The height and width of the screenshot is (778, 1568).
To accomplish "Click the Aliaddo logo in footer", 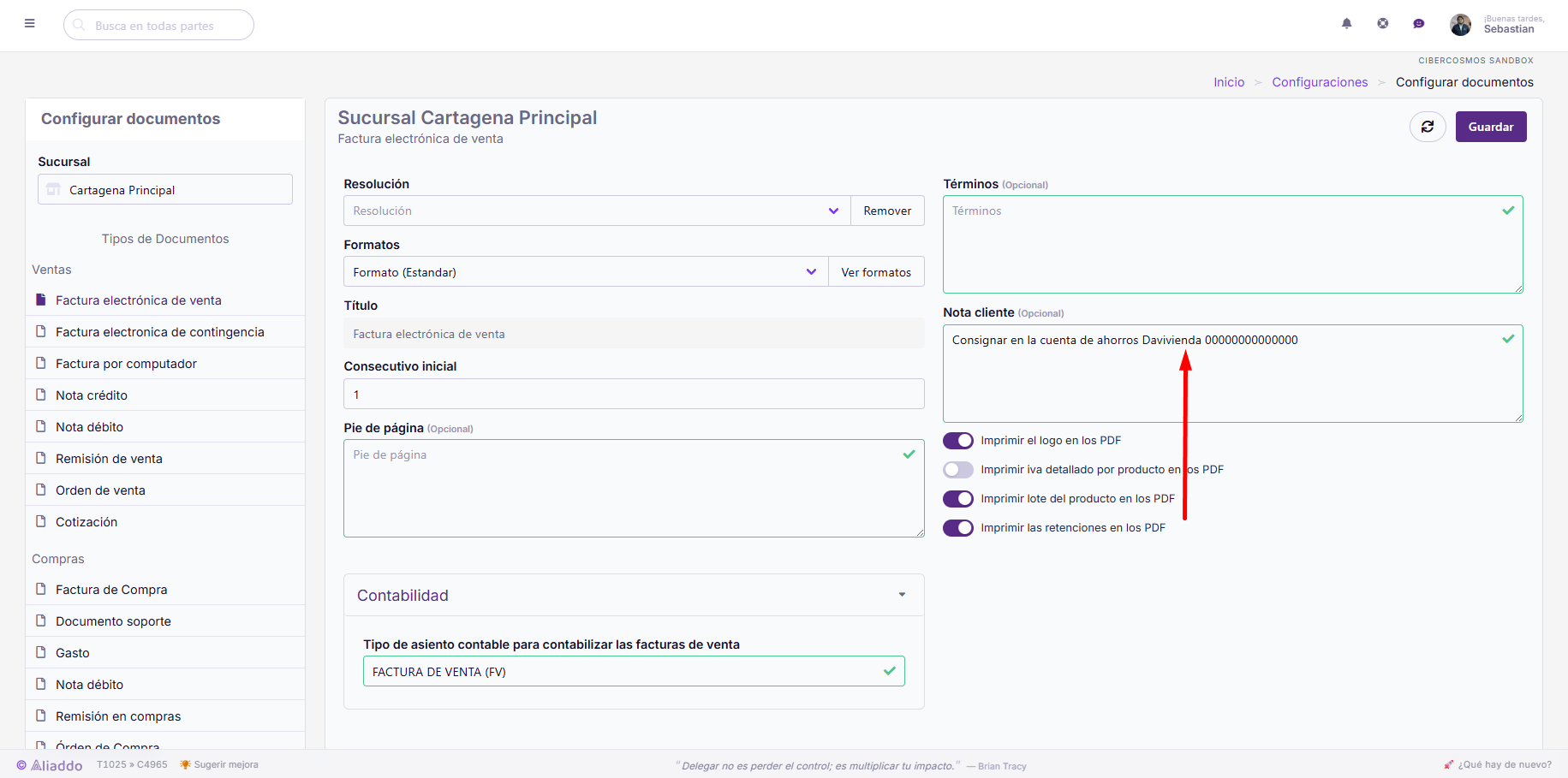I will click(50, 765).
